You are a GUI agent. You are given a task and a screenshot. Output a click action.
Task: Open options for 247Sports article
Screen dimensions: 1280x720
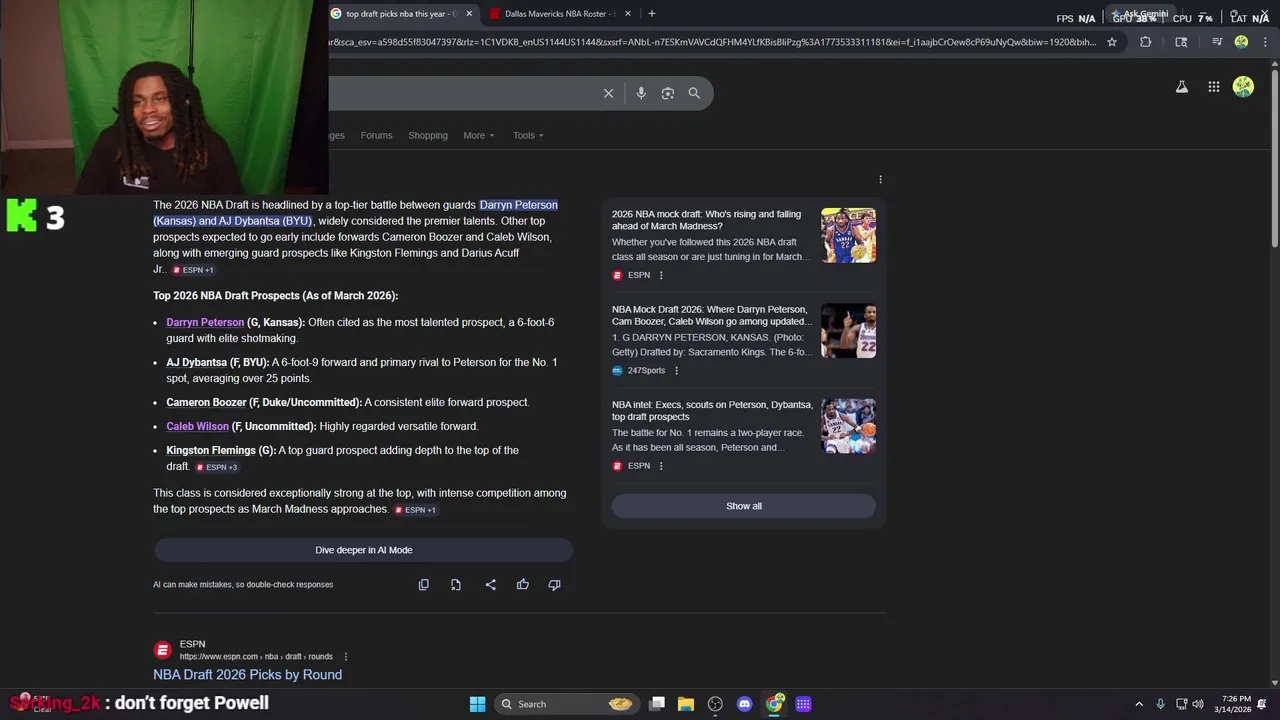676,371
